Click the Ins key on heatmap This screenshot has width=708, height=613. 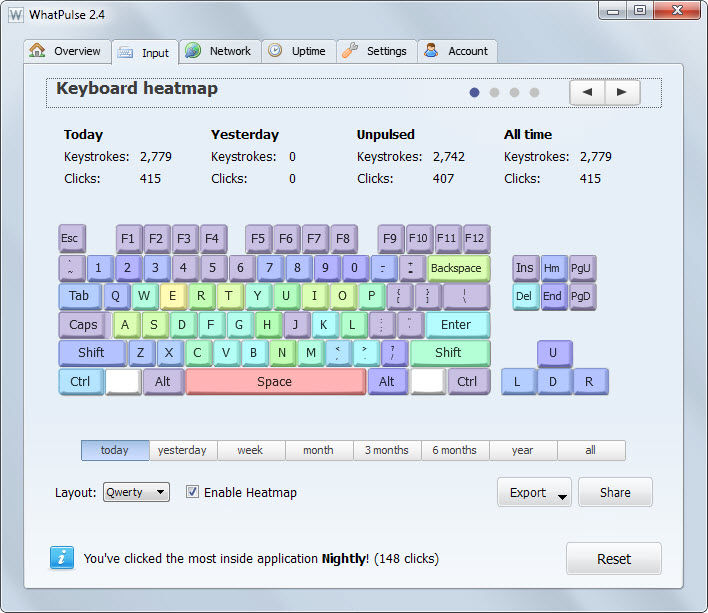tap(526, 268)
